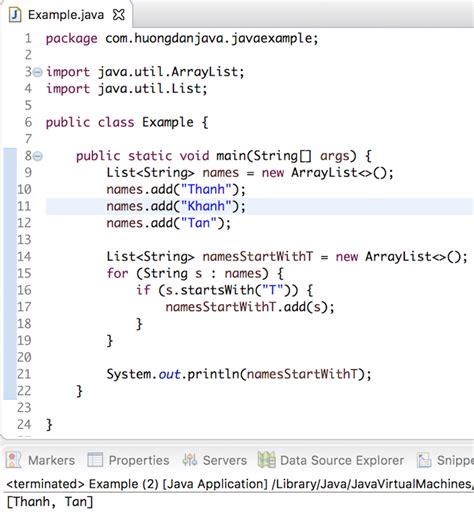Collapse the import block fold at line 3
This screenshot has height=514, width=474.
[x=38, y=72]
